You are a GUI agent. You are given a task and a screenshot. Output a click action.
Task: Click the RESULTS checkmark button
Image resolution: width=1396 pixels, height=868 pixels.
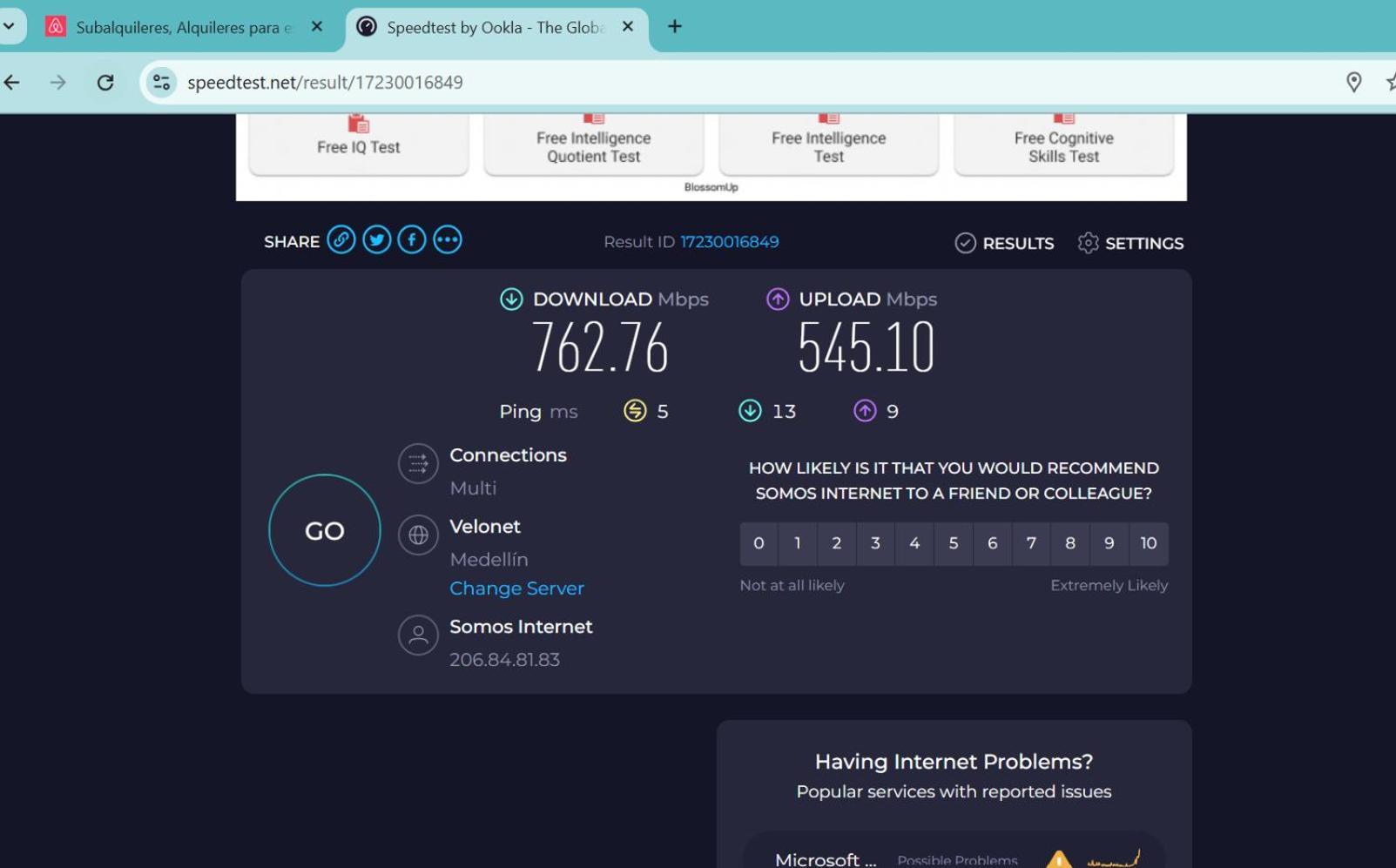[x=1004, y=243]
